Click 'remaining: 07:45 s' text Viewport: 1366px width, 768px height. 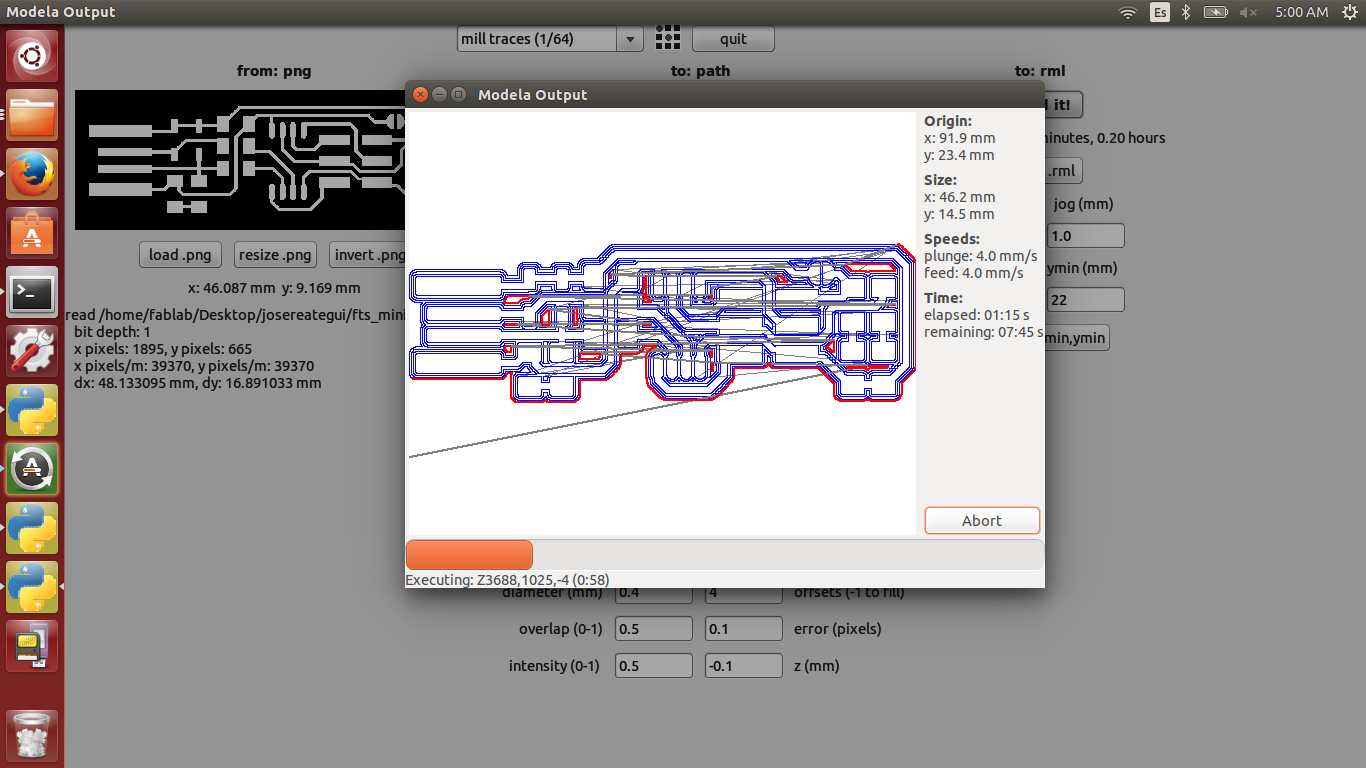tap(983, 332)
